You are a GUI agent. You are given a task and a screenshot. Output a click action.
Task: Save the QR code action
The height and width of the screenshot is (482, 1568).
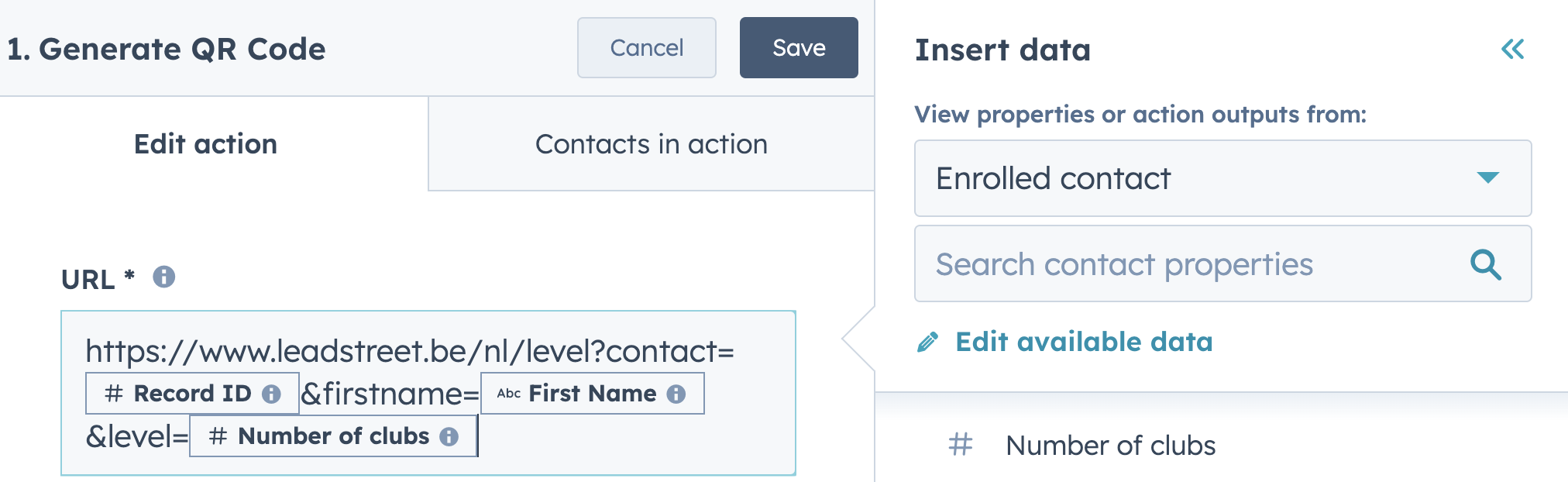point(799,48)
